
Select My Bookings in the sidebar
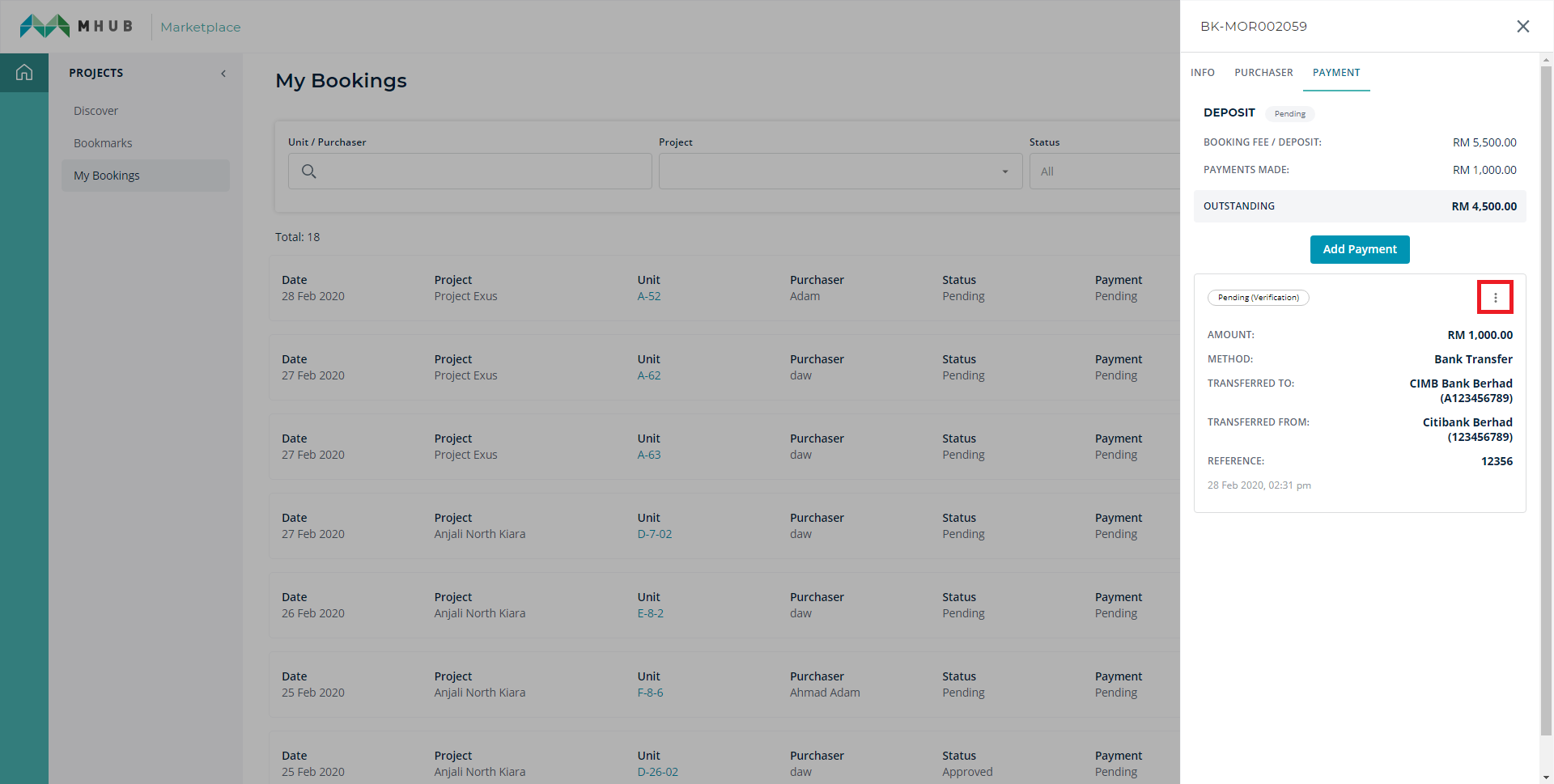[146, 176]
